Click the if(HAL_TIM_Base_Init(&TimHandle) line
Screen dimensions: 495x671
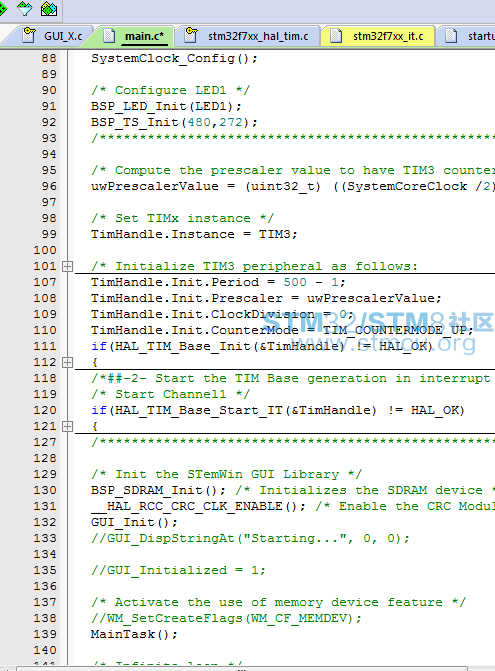pos(262,346)
